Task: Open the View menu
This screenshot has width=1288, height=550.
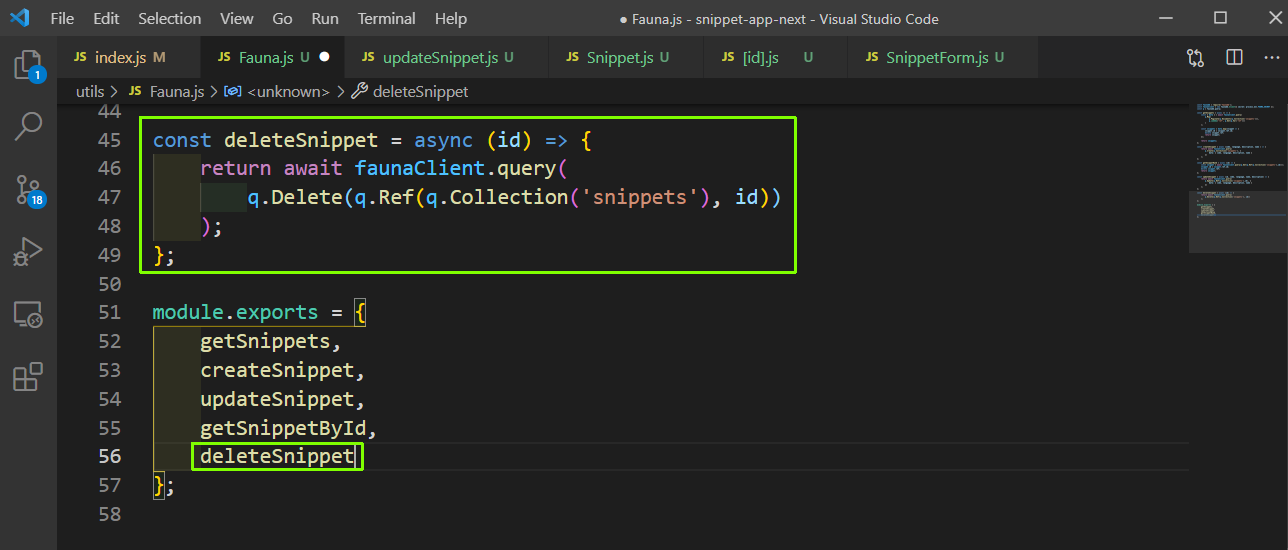Action: (x=237, y=19)
